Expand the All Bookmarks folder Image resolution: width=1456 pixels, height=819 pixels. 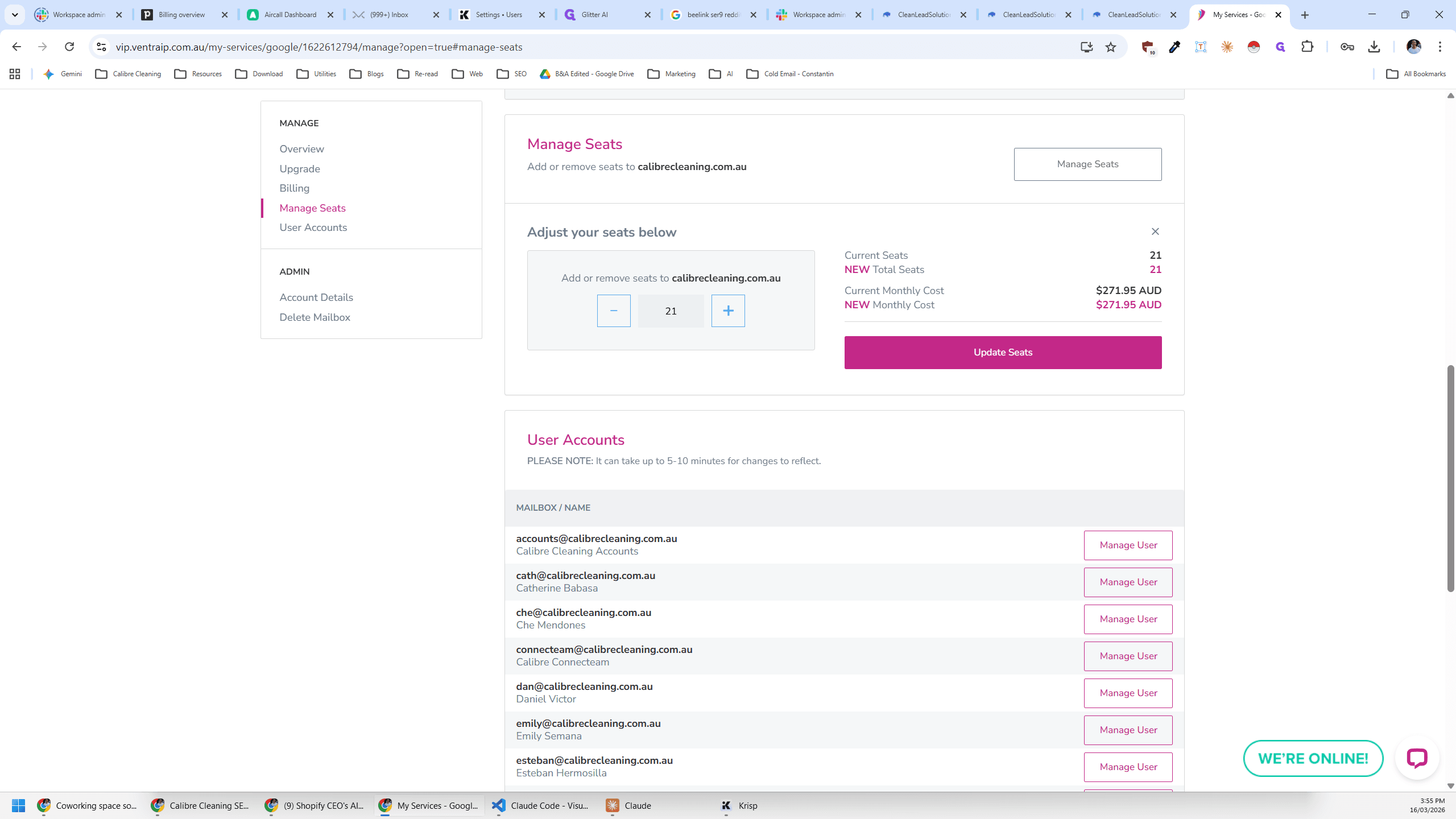click(x=1416, y=74)
